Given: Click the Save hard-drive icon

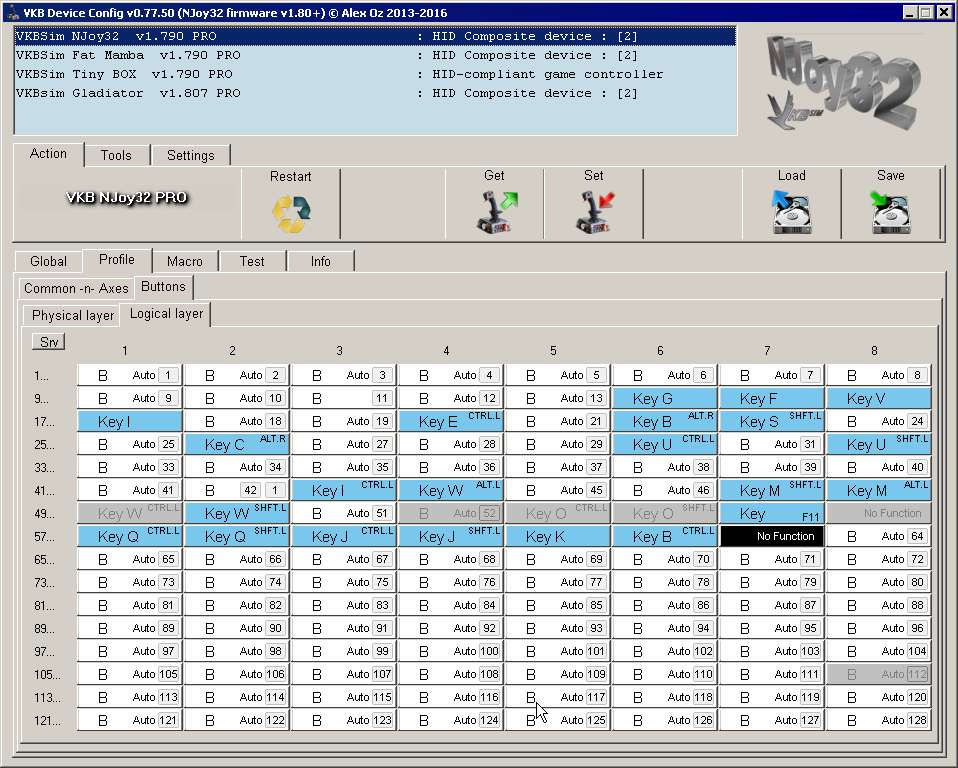Looking at the screenshot, I should pos(890,211).
